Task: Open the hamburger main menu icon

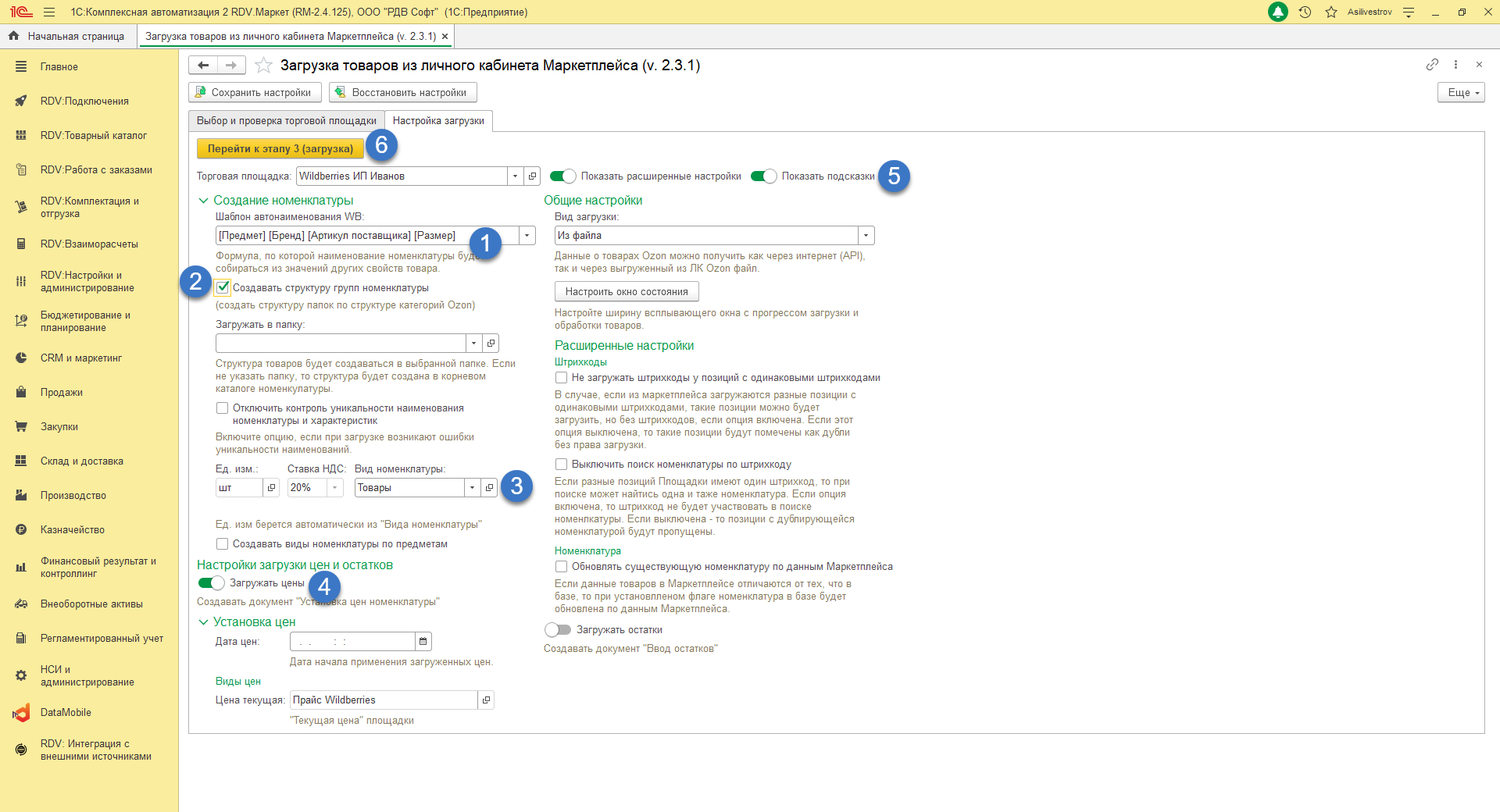Action: pyautogui.click(x=49, y=12)
